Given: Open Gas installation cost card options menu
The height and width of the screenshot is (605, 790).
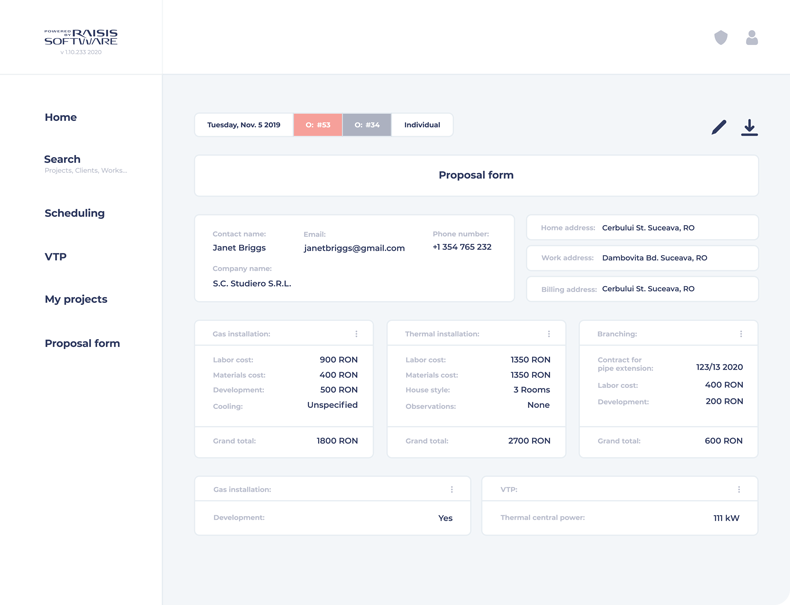Looking at the screenshot, I should 356,334.
